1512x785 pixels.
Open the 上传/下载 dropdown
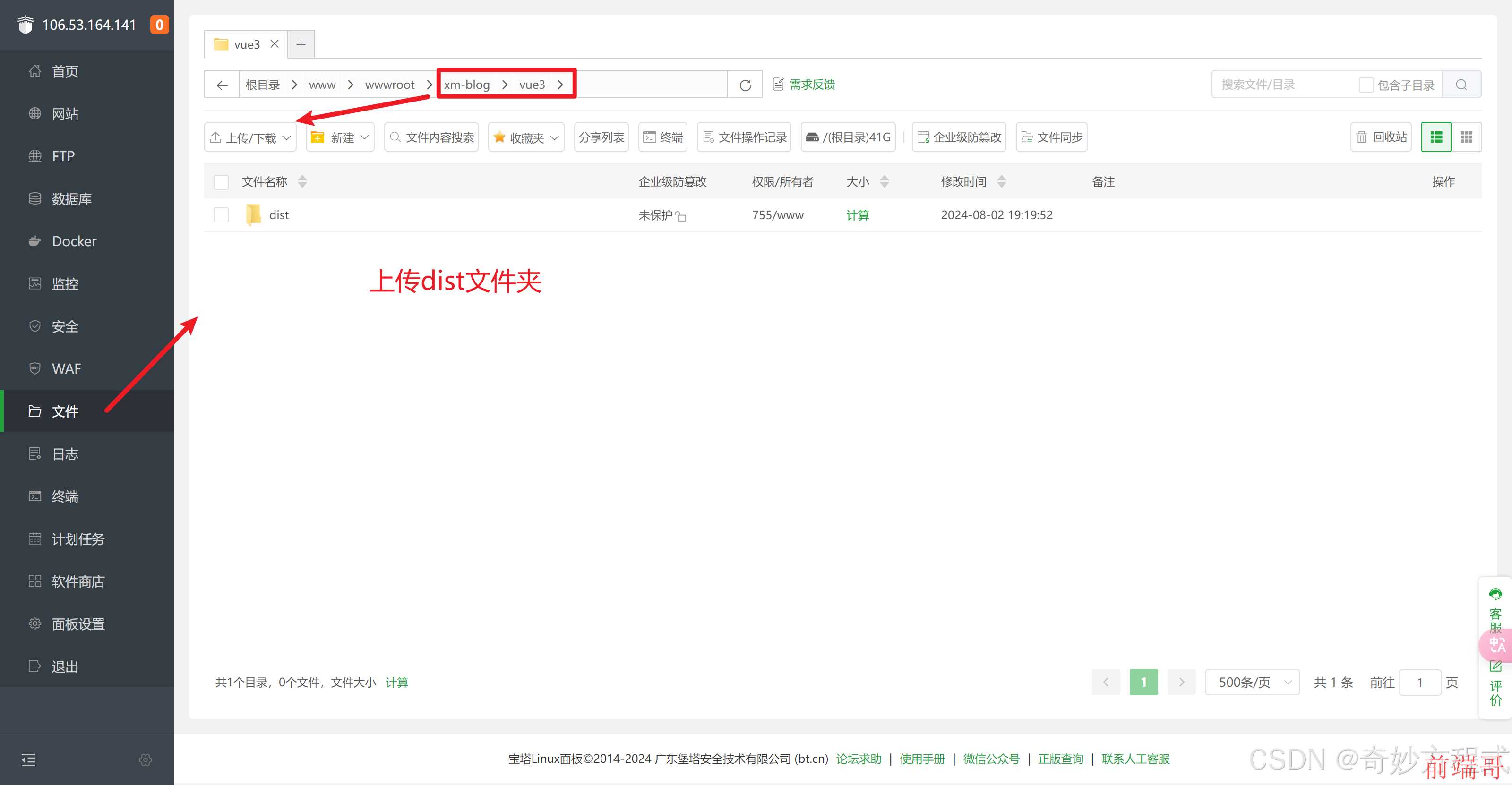click(x=250, y=137)
